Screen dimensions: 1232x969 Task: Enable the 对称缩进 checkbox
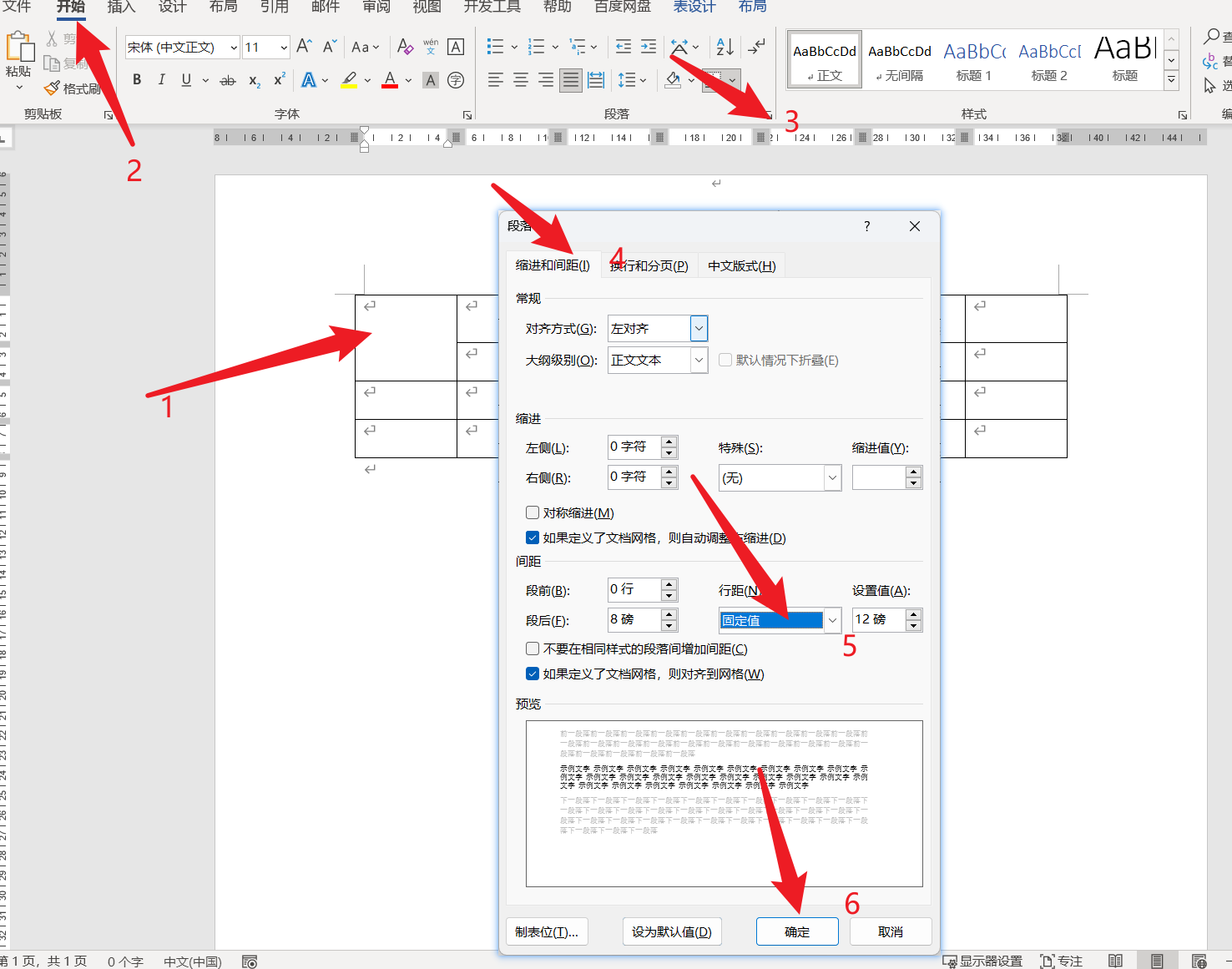[533, 512]
